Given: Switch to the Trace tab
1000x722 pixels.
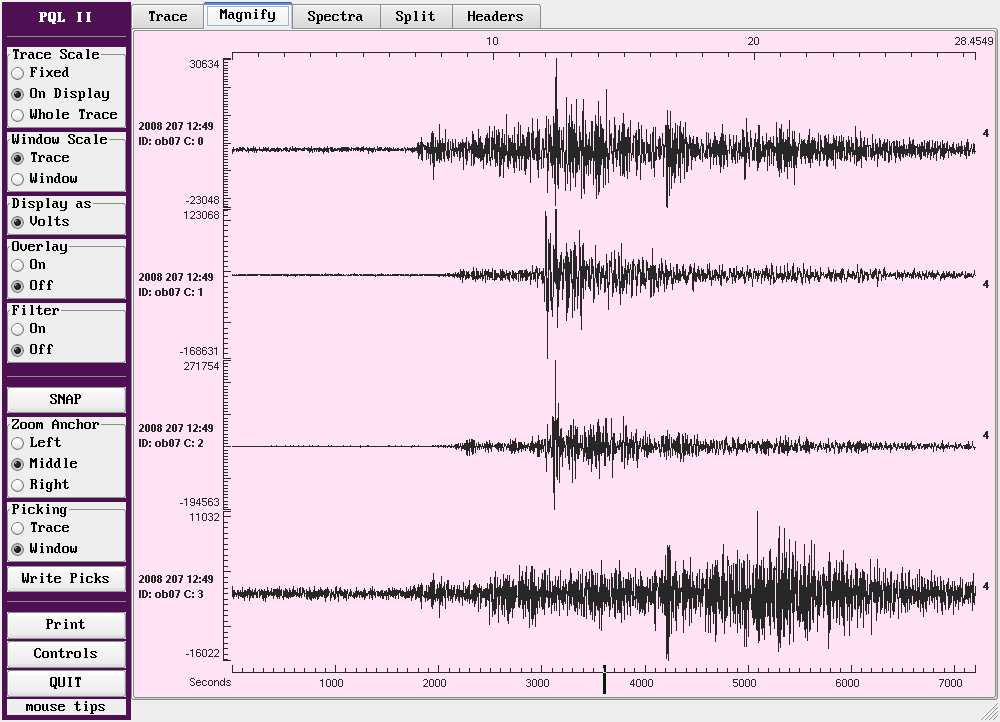Looking at the screenshot, I should 167,16.
